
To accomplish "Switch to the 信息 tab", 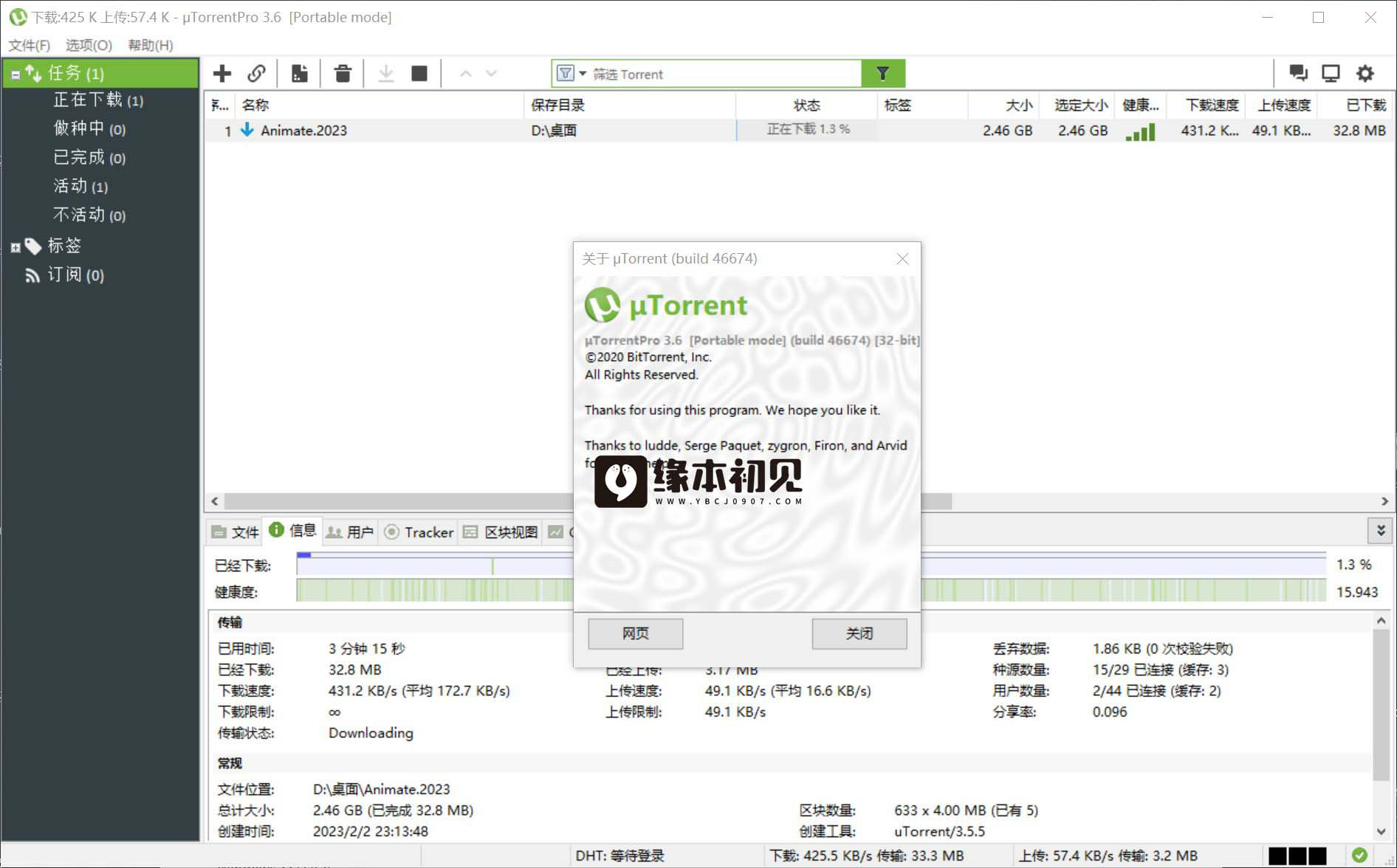I will (293, 531).
